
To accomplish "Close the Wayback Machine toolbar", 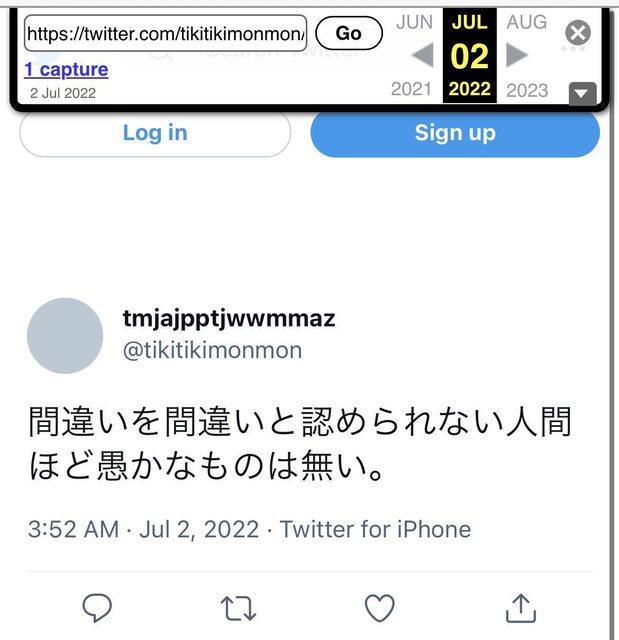I will click(578, 33).
